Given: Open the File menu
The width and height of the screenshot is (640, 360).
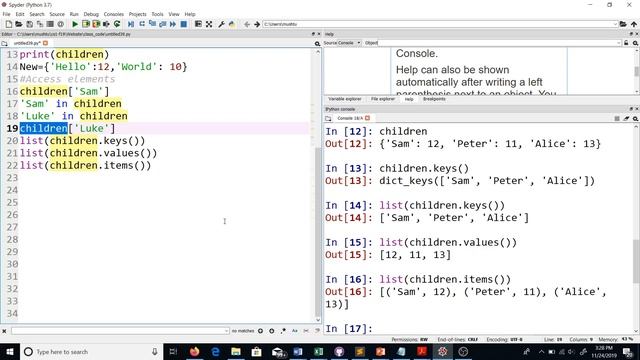Looking at the screenshot, I should [7, 14].
